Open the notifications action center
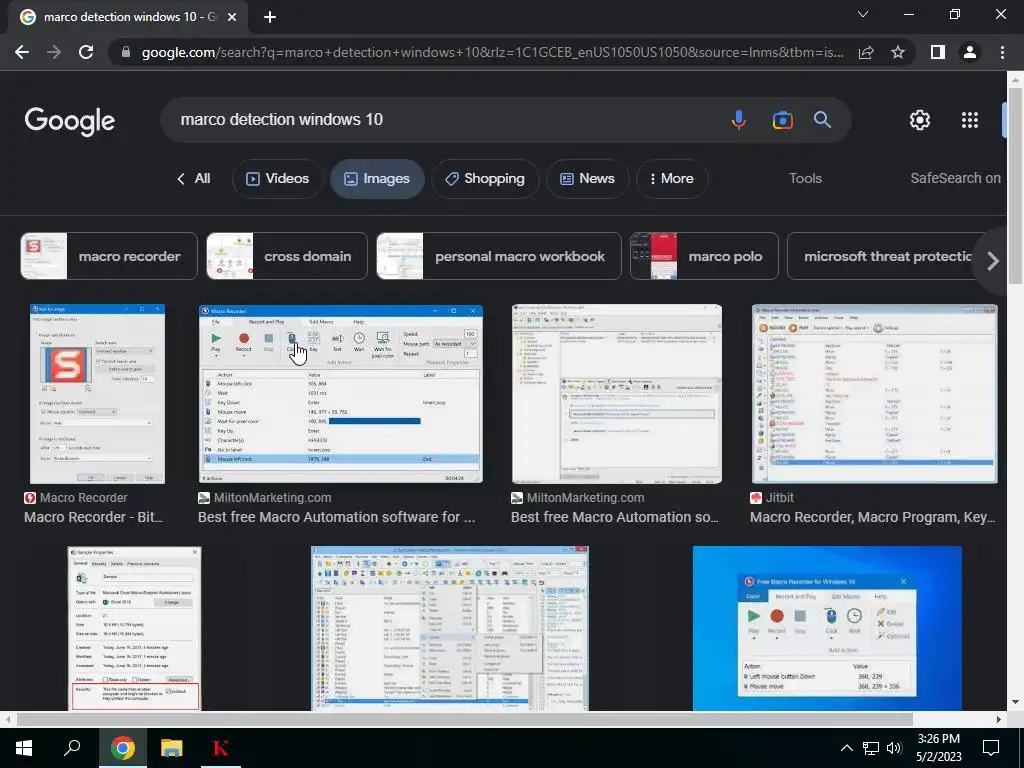Image resolution: width=1024 pixels, height=768 pixels. pyautogui.click(x=991, y=748)
